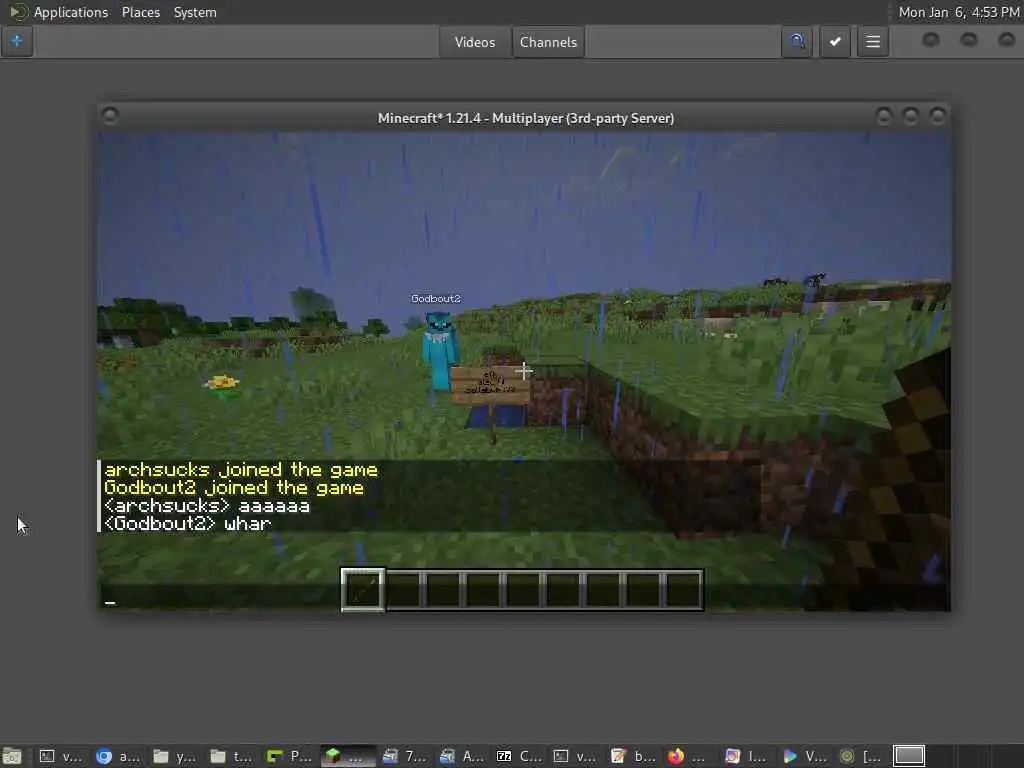Screen dimensions: 1024x768
Task: Click the show desktop icon in taskbar
Action: [x=12, y=756]
